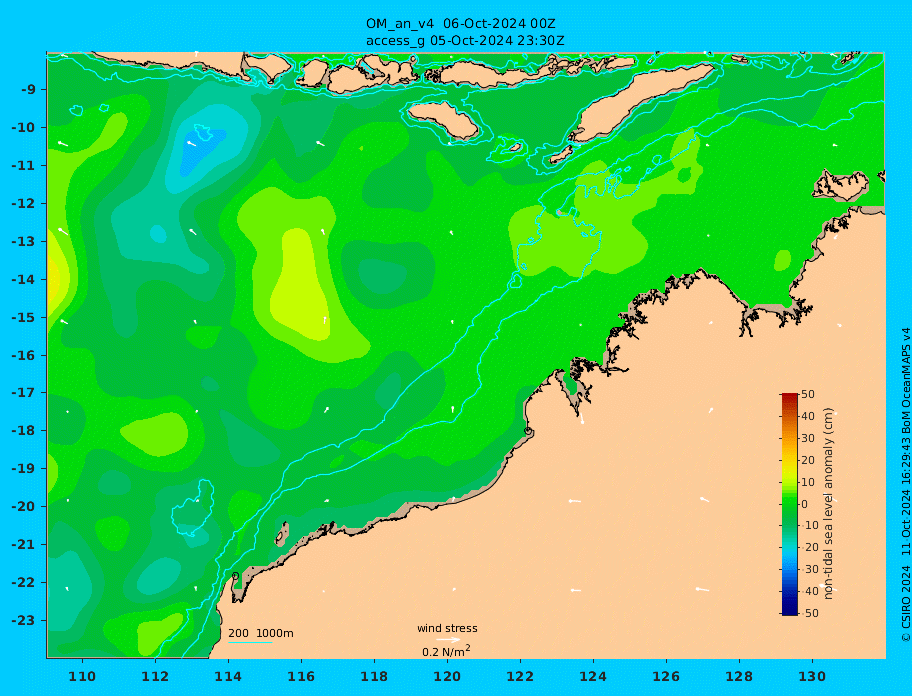Screen dimensions: 912x696
Task: Click the colorbar tick label '-40'
Action: coord(808,591)
